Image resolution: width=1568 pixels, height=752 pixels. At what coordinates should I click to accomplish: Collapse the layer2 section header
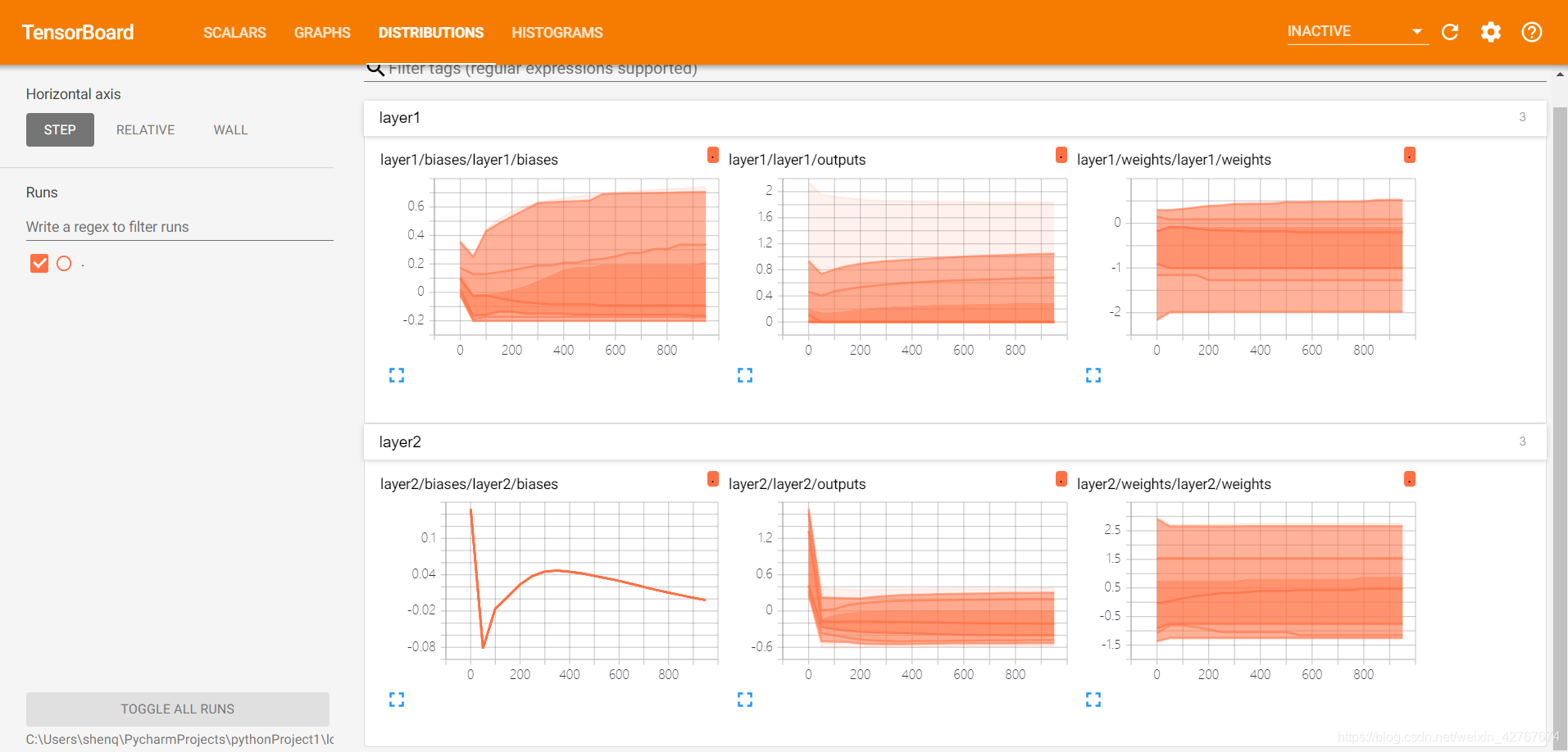pyautogui.click(x=955, y=442)
